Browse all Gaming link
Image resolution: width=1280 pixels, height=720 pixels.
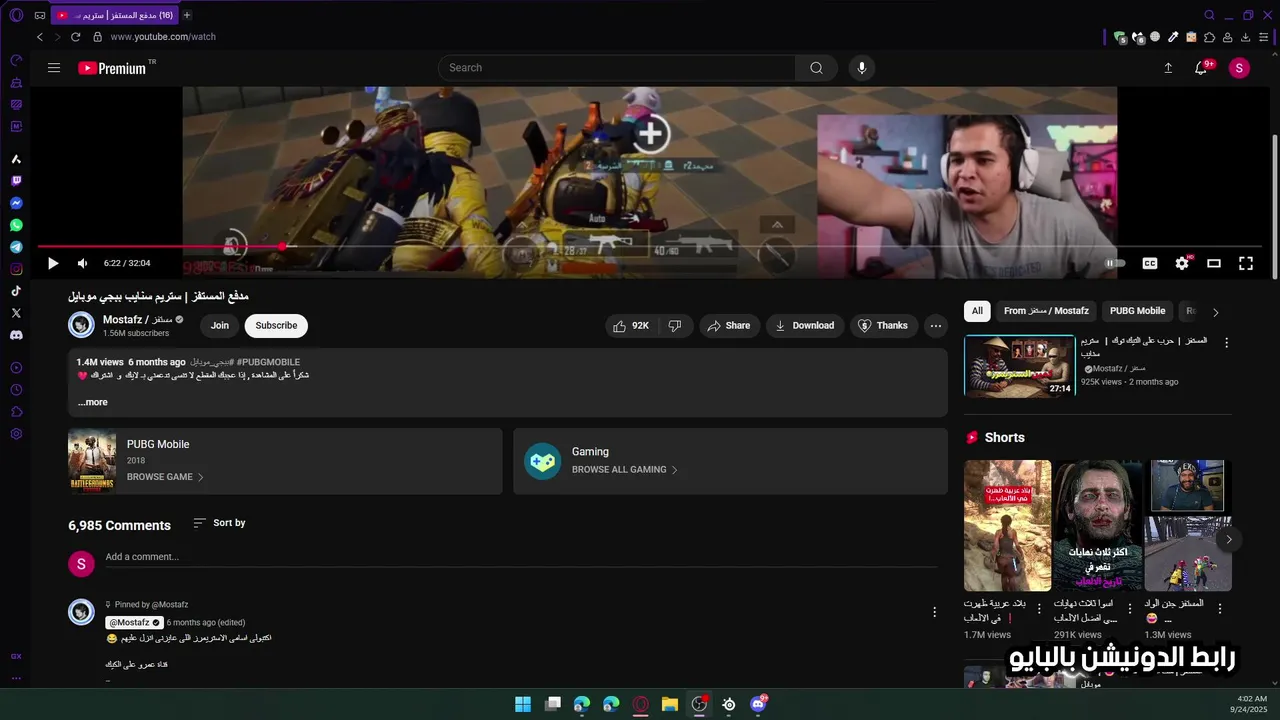pos(625,470)
